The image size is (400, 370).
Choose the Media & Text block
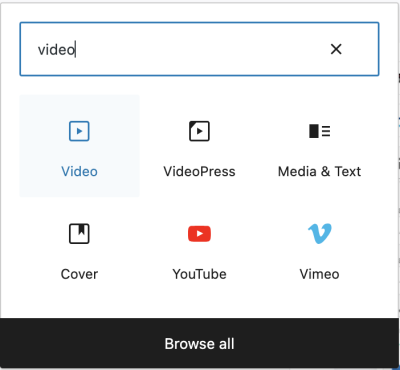(x=319, y=146)
